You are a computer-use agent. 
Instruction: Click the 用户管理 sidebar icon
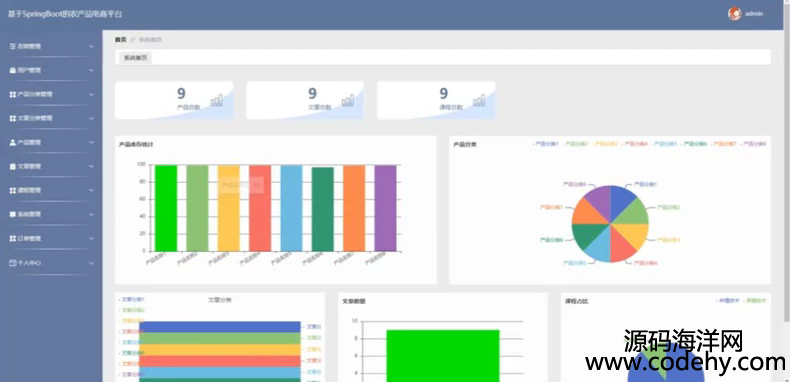(x=13, y=71)
